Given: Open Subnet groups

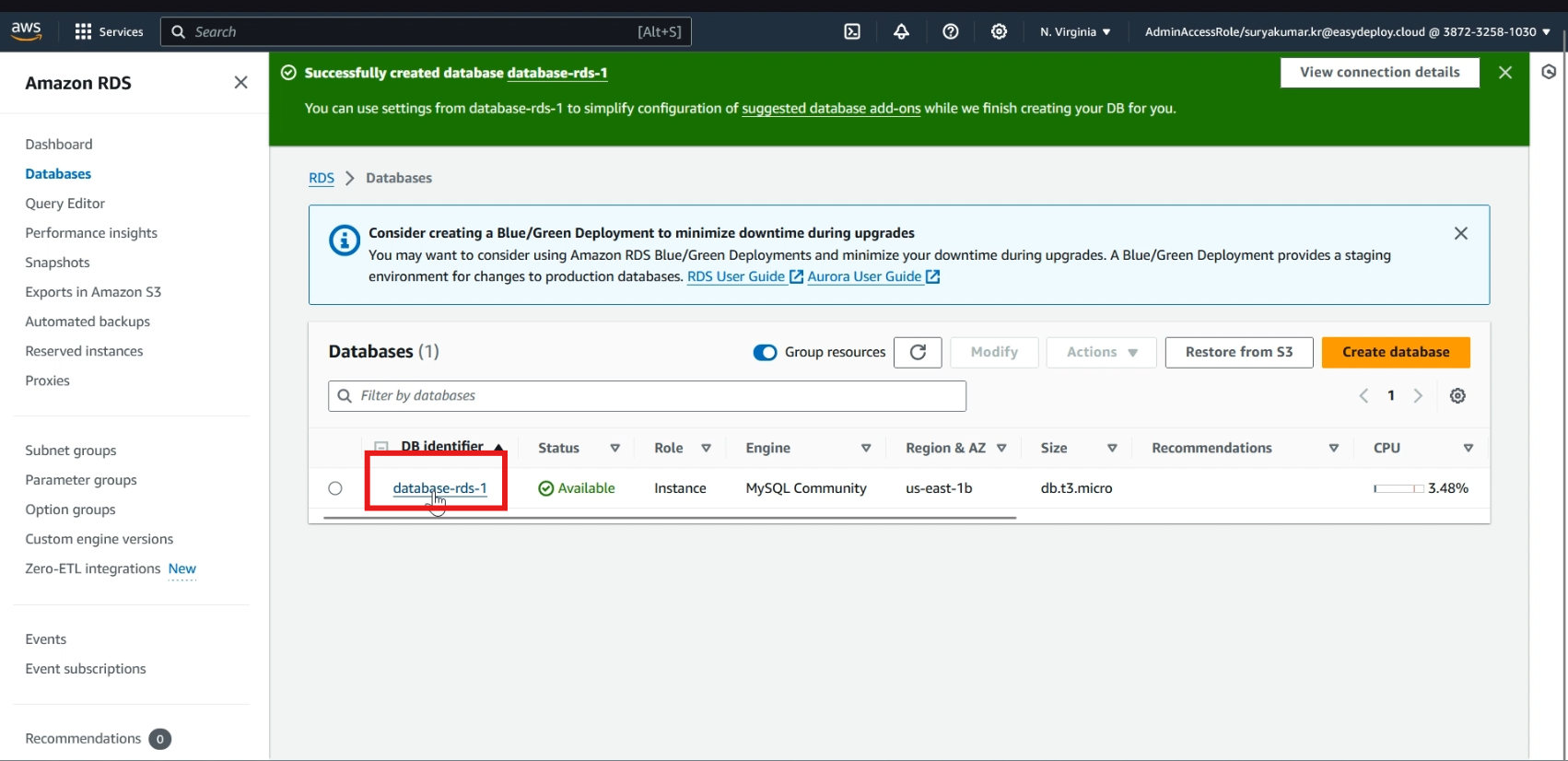Looking at the screenshot, I should pos(71,450).
